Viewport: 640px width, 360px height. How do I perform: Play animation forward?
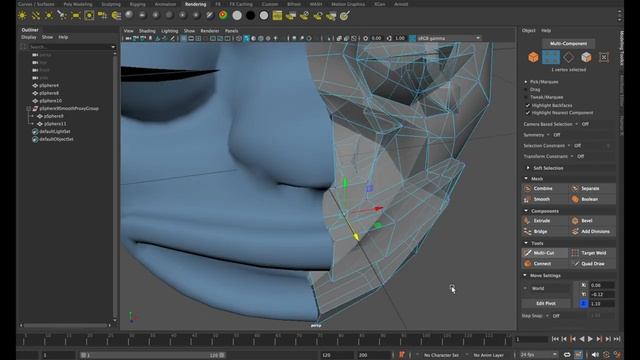(590, 339)
